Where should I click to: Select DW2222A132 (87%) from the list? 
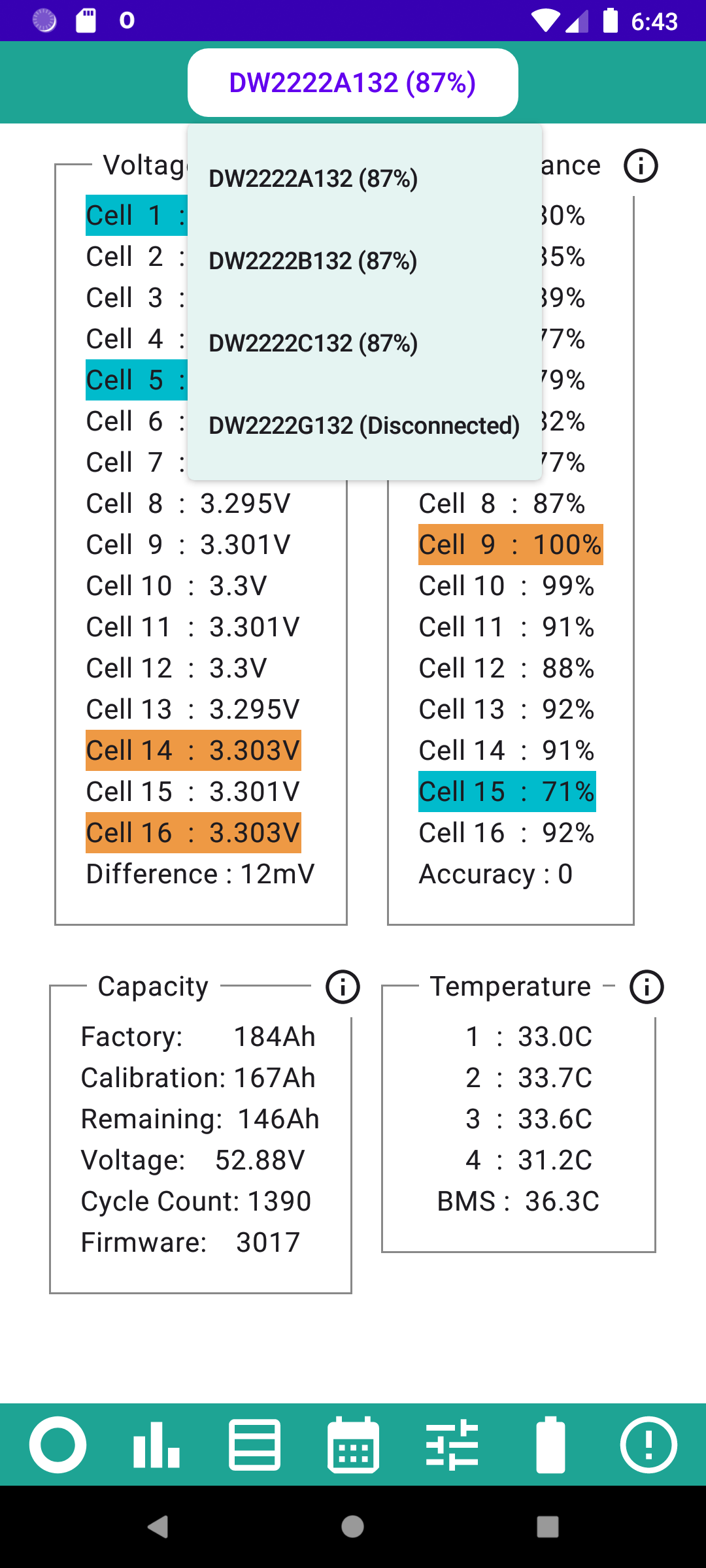click(x=365, y=178)
